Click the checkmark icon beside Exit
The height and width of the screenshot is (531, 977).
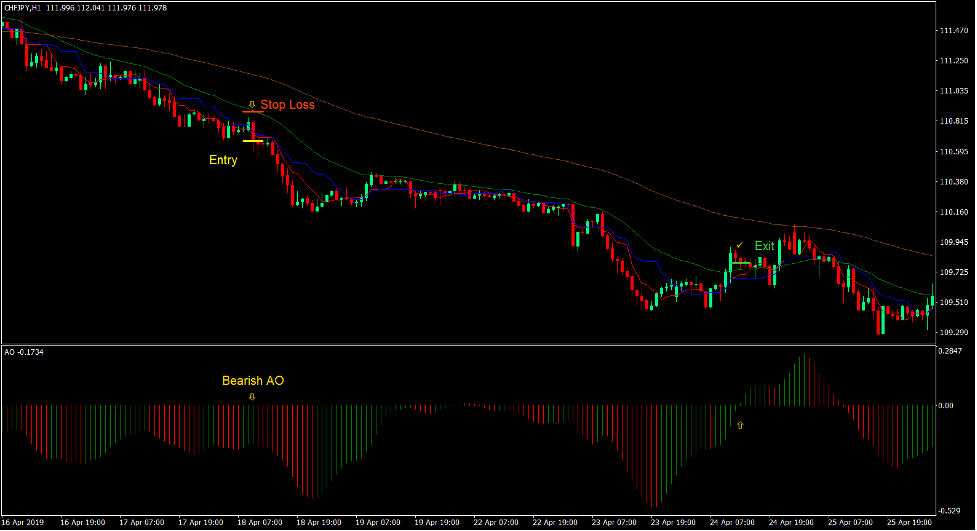pyautogui.click(x=740, y=245)
